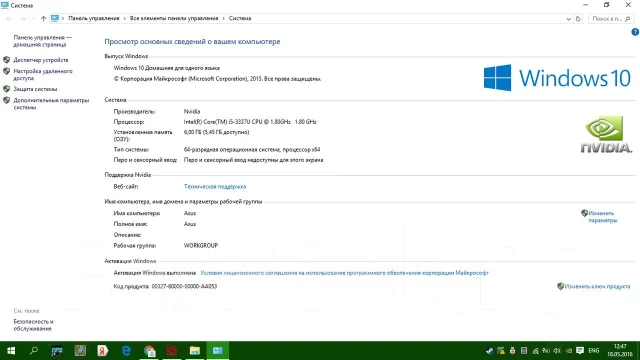Open Диспетчер устройств link
This screenshot has height=360, width=640.
[41, 60]
